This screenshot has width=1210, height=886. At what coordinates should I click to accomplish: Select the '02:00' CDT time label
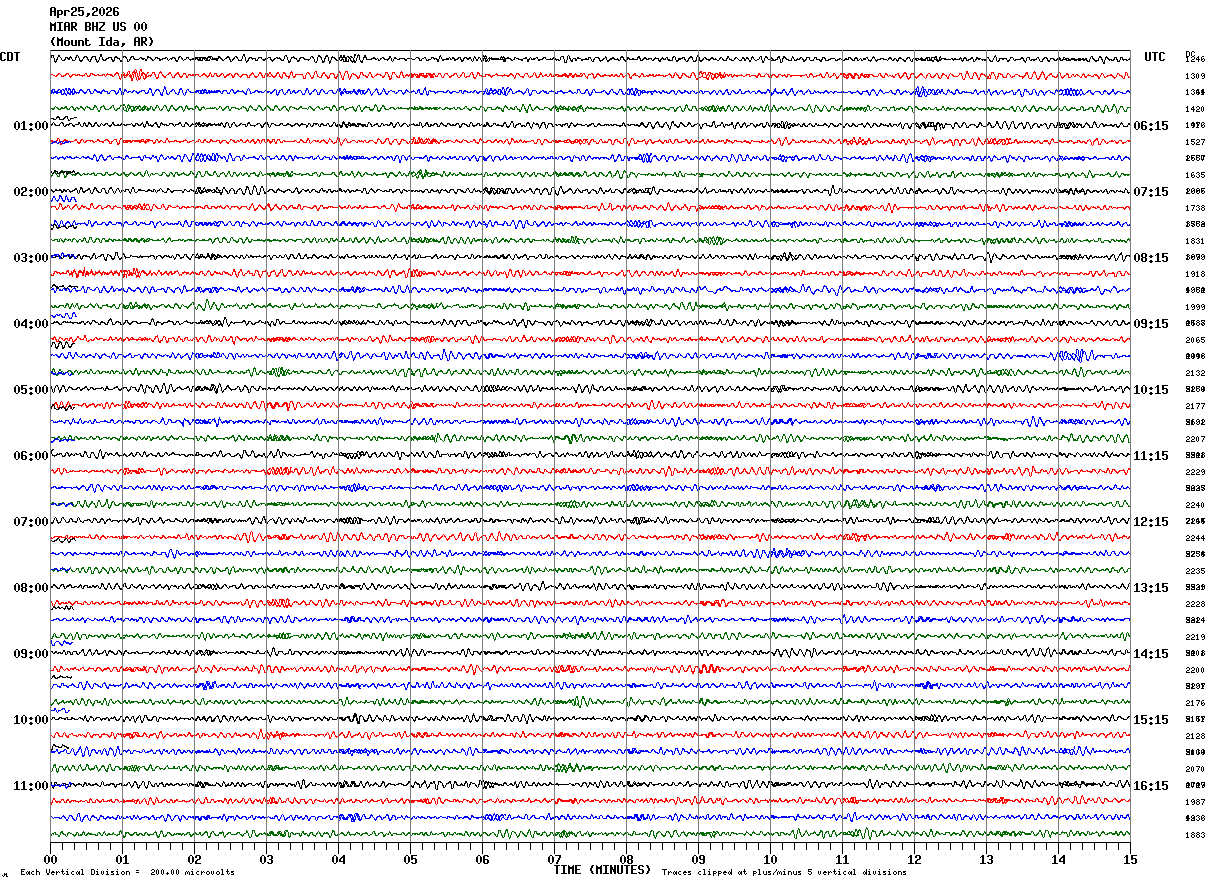click(x=30, y=192)
